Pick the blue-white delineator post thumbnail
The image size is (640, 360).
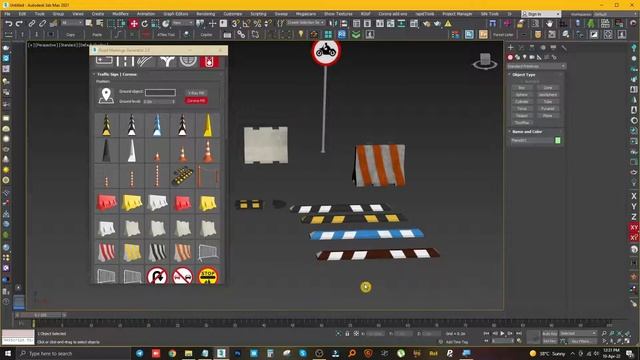pyautogui.click(x=157, y=124)
